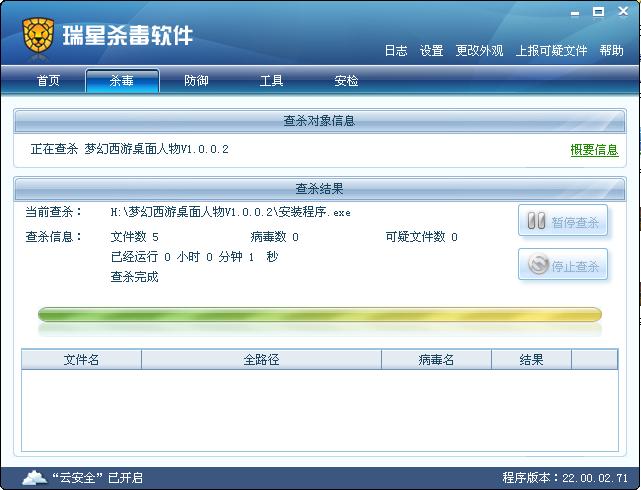Click the 暂停查杀 button
This screenshot has height=490, width=641.
click(563, 221)
